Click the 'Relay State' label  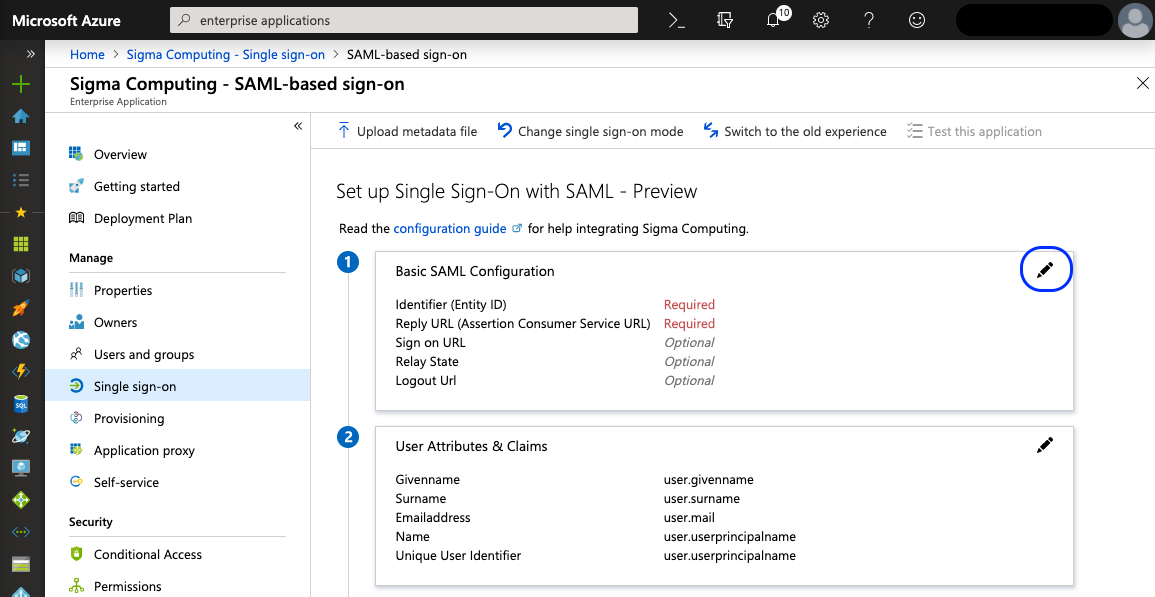pos(427,362)
